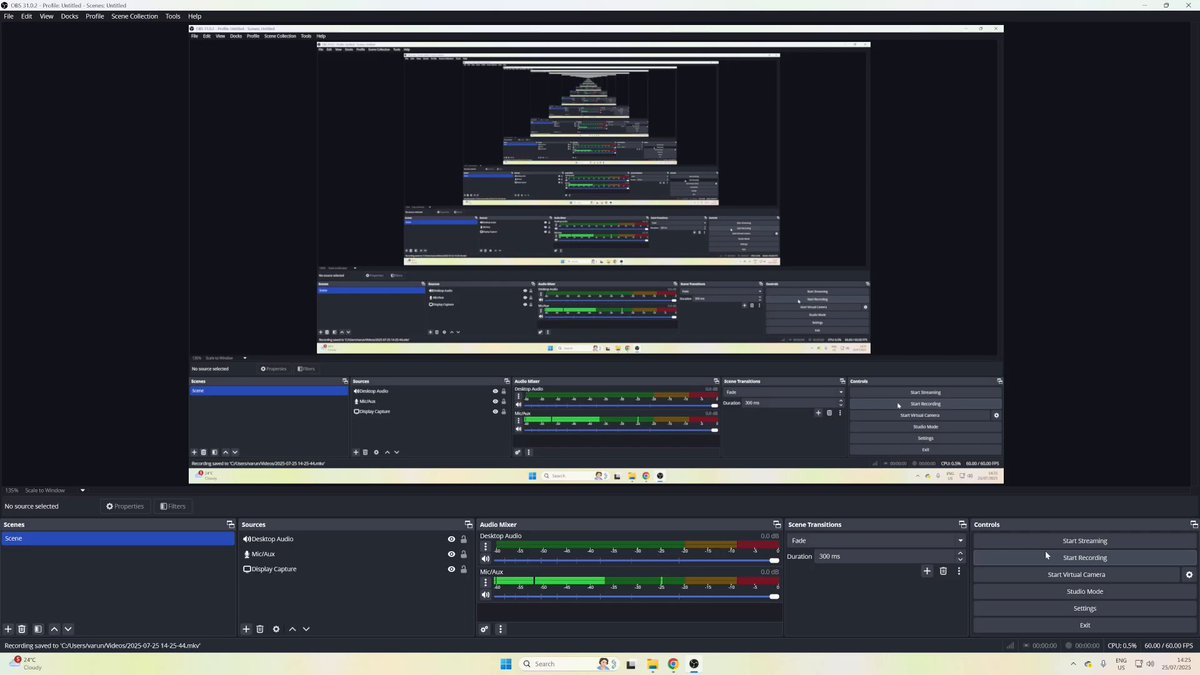Open Audio Mixer bottom three-dot menu
1200x675 pixels.
click(500, 629)
